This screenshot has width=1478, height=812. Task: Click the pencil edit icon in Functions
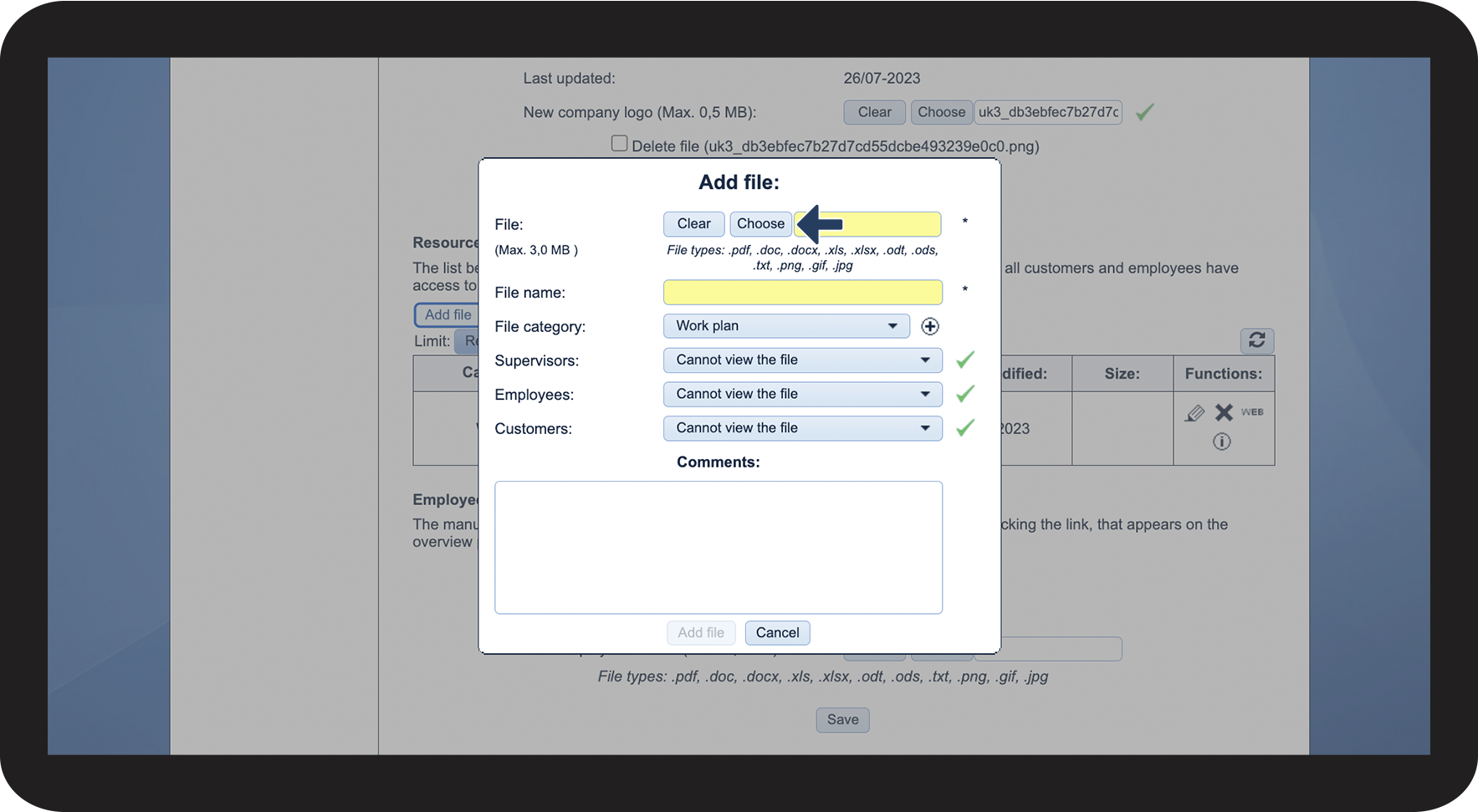(1194, 413)
